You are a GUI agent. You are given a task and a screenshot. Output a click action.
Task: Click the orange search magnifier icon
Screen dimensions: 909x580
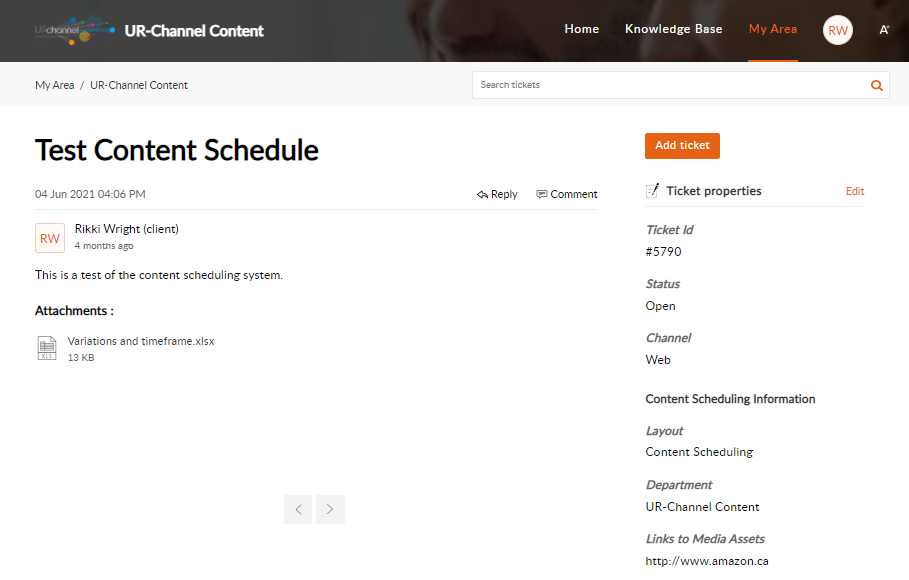pyautogui.click(x=877, y=85)
